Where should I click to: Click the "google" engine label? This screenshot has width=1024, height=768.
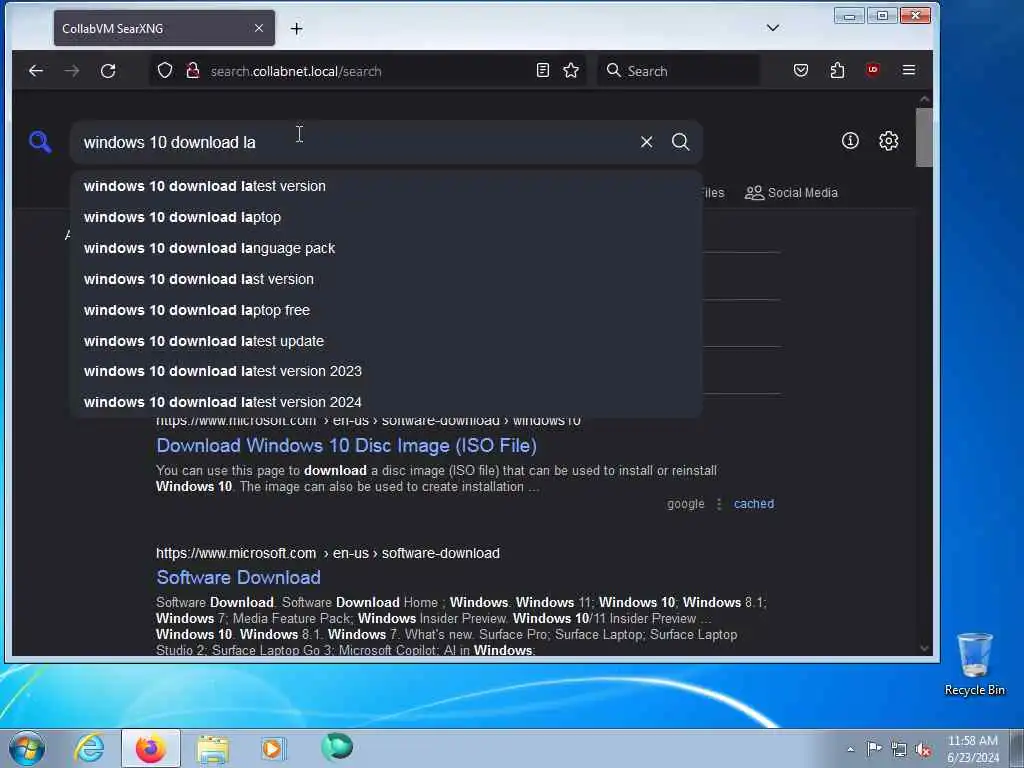click(685, 504)
